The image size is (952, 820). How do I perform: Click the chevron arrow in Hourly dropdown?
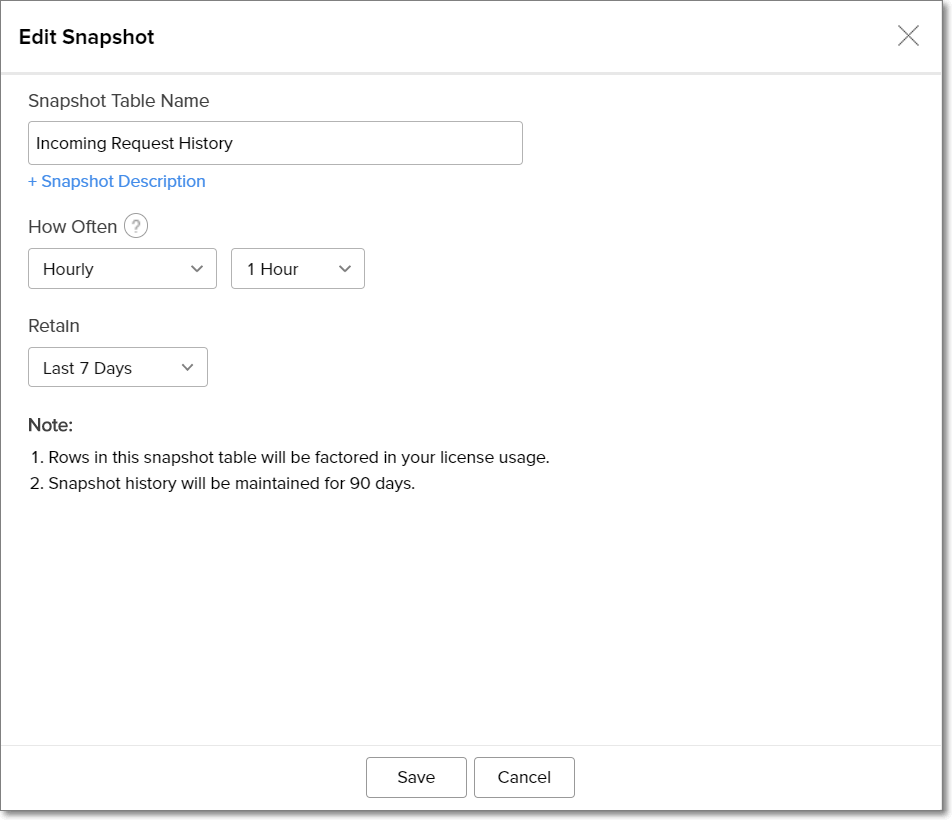pyautogui.click(x=196, y=269)
